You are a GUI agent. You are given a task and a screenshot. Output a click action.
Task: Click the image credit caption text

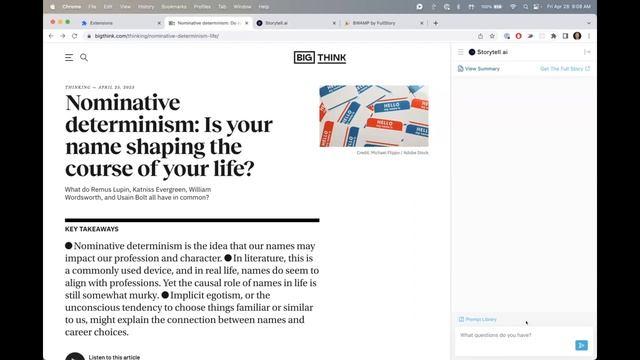[392, 153]
